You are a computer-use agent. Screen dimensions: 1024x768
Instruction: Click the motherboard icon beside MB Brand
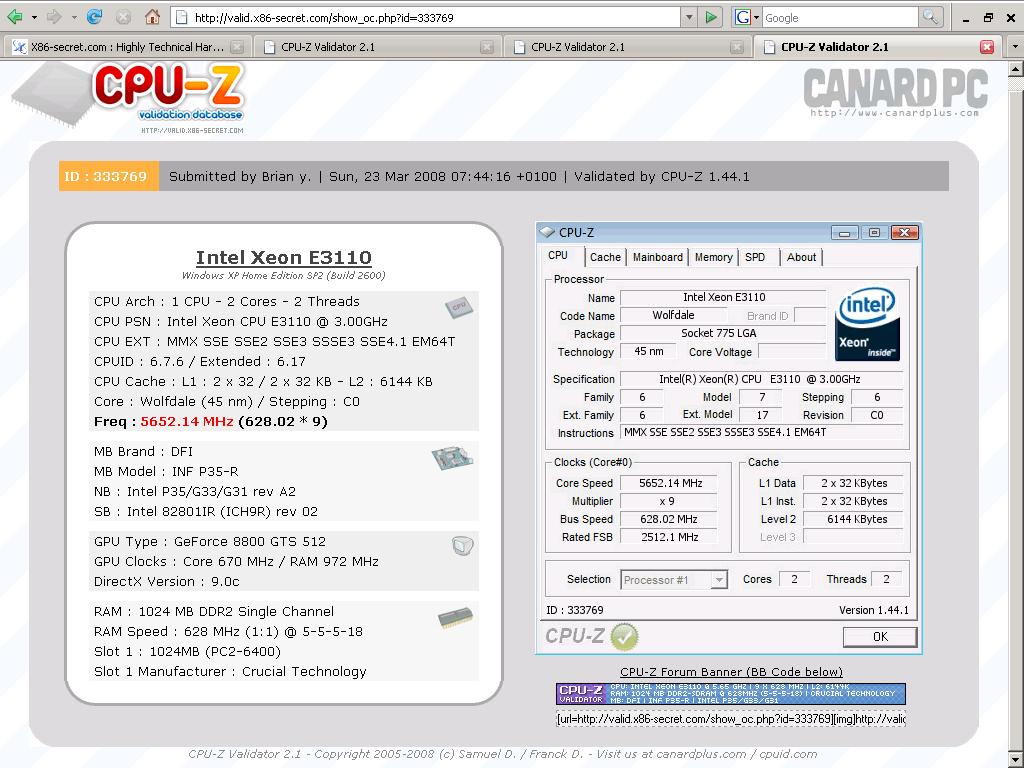point(452,457)
